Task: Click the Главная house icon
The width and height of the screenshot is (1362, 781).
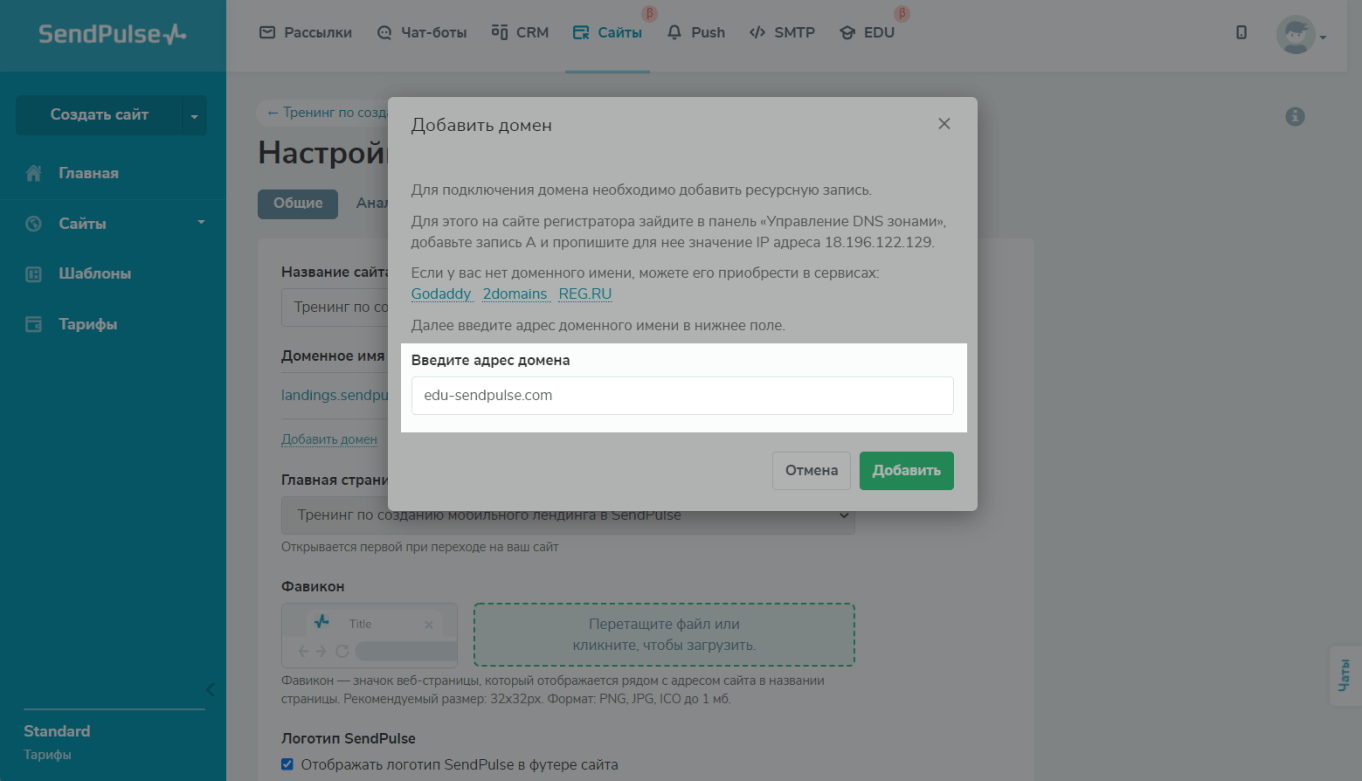Action: point(34,173)
